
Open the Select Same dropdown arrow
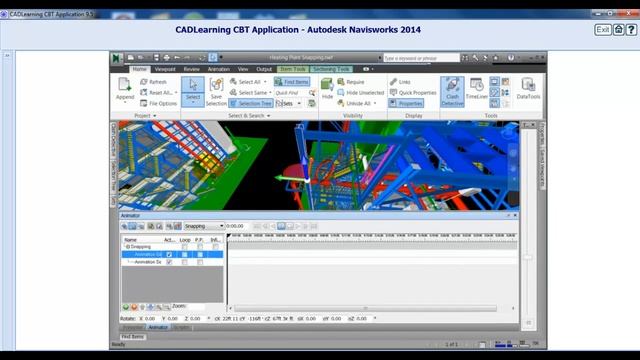tap(270, 93)
